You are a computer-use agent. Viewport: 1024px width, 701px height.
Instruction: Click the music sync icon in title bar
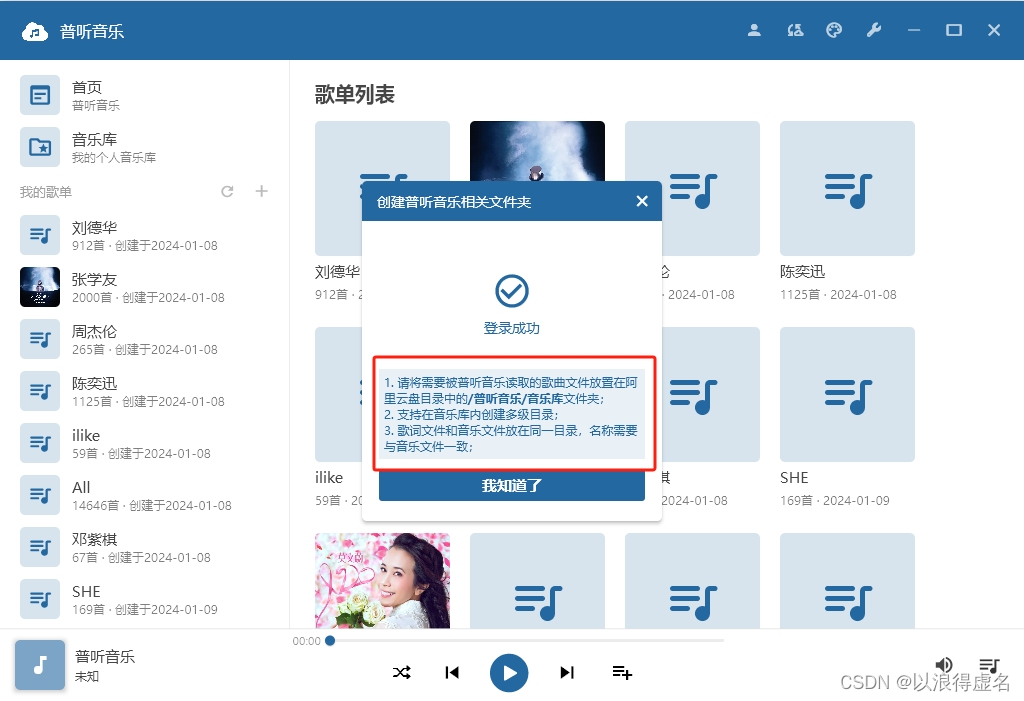click(795, 30)
